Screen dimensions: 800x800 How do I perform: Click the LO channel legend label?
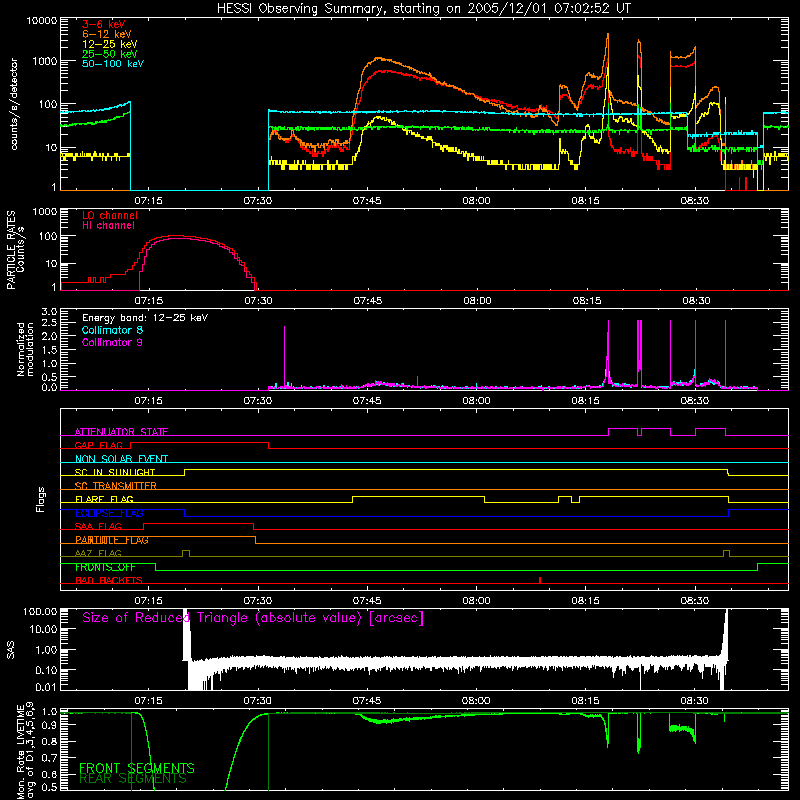(x=110, y=215)
